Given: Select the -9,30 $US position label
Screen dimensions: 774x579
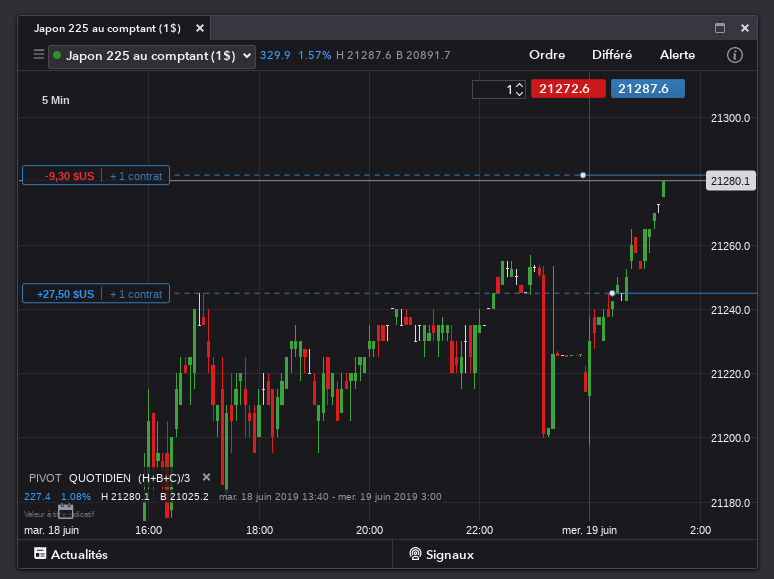Looking at the screenshot, I should 69,176.
